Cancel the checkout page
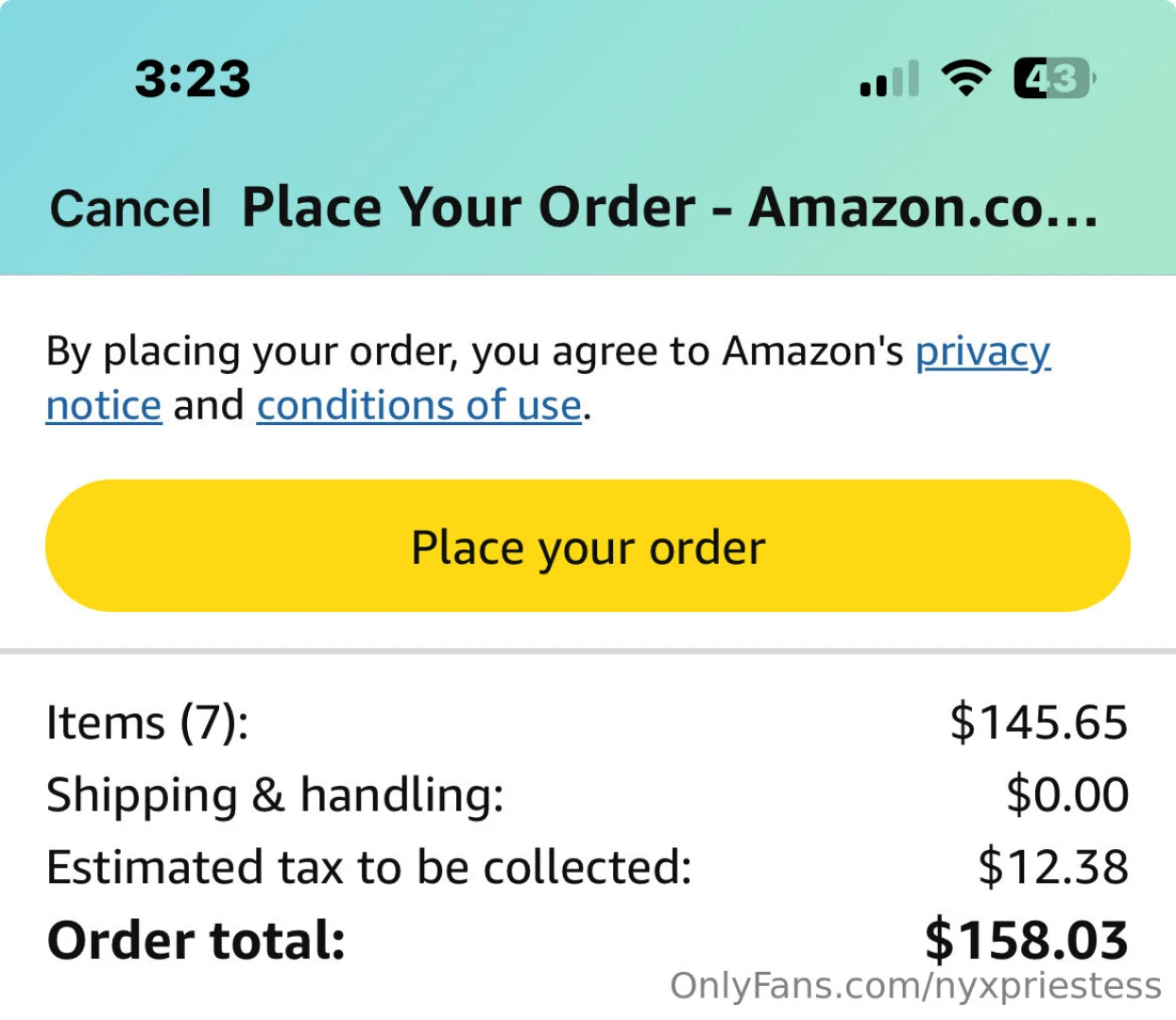Screen dimensions: 1176x1020 point(130,209)
